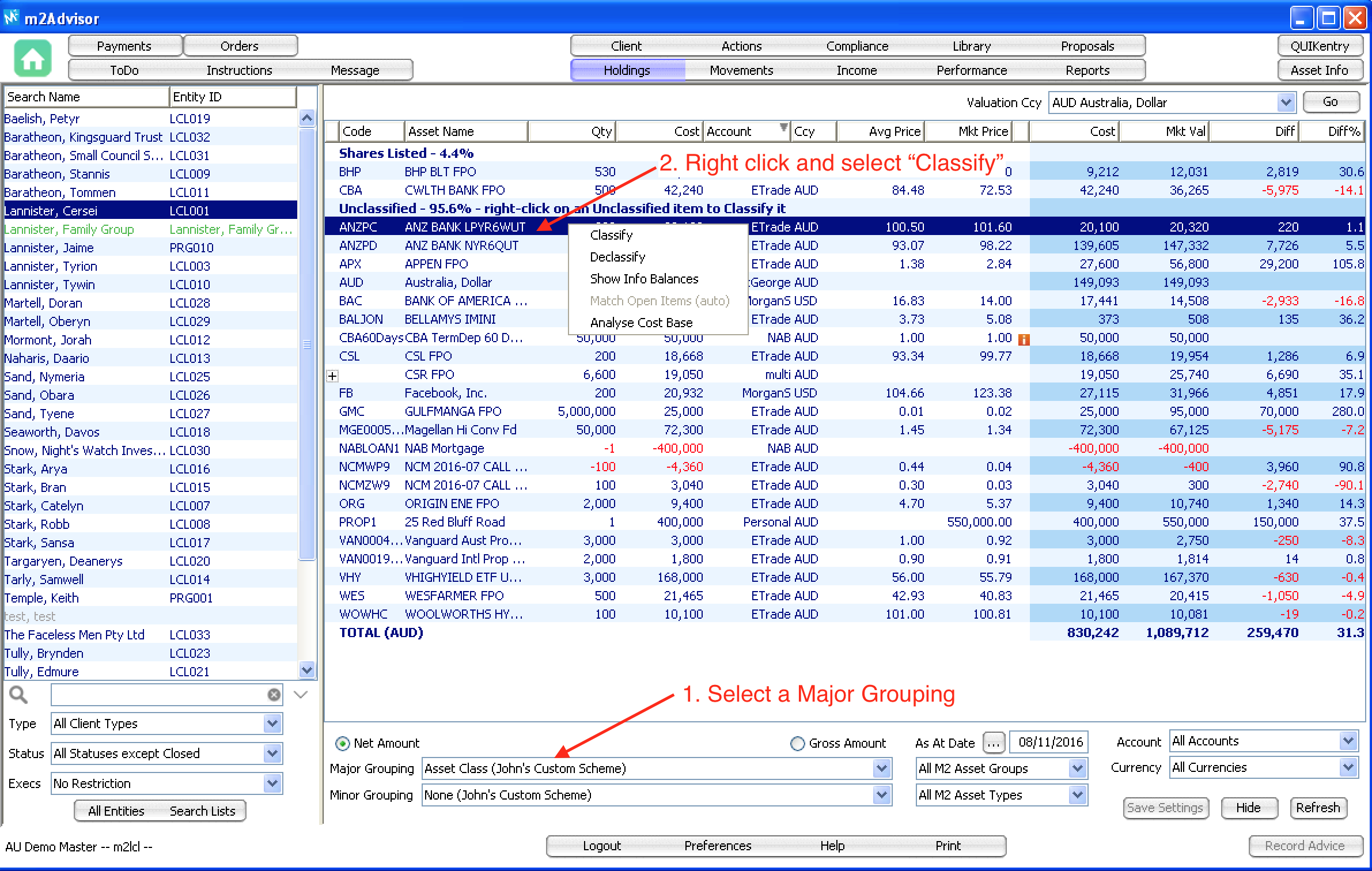Screen dimensions: 1372x871
Task: Click the magnifying glass search icon
Action: (x=18, y=695)
